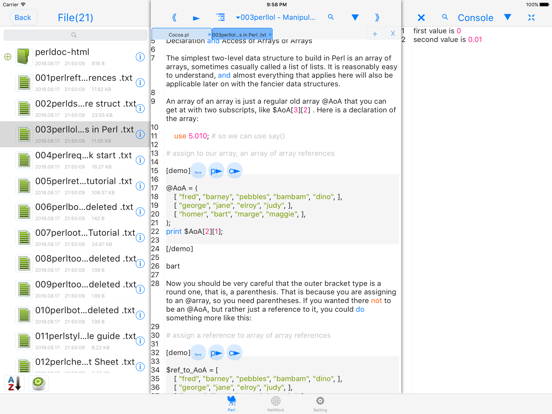Open file 007perloot...Tutorial .txt
Screen dimensions: 552x414
click(x=74, y=237)
